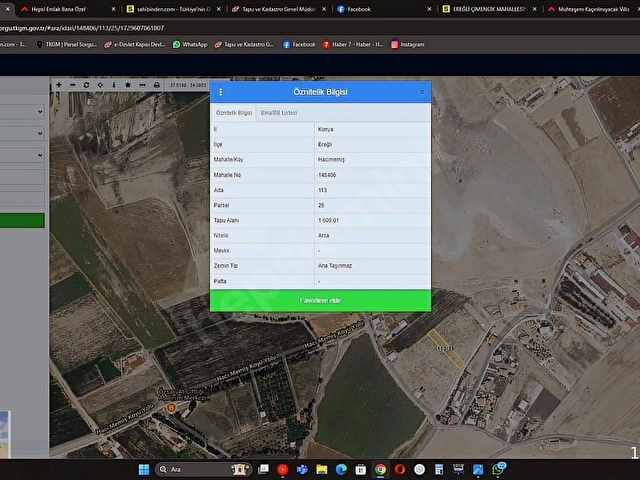Open the Instagram bookmark
Viewport: 640px width, 480px height.
408,44
